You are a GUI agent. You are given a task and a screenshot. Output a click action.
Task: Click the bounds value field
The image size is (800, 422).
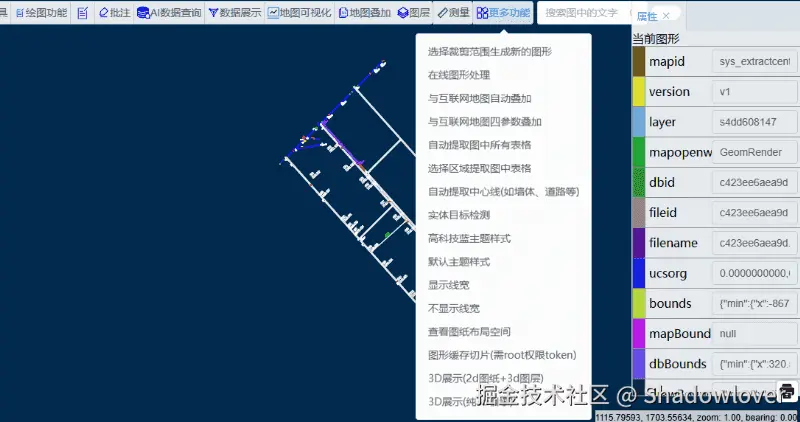pyautogui.click(x=755, y=304)
